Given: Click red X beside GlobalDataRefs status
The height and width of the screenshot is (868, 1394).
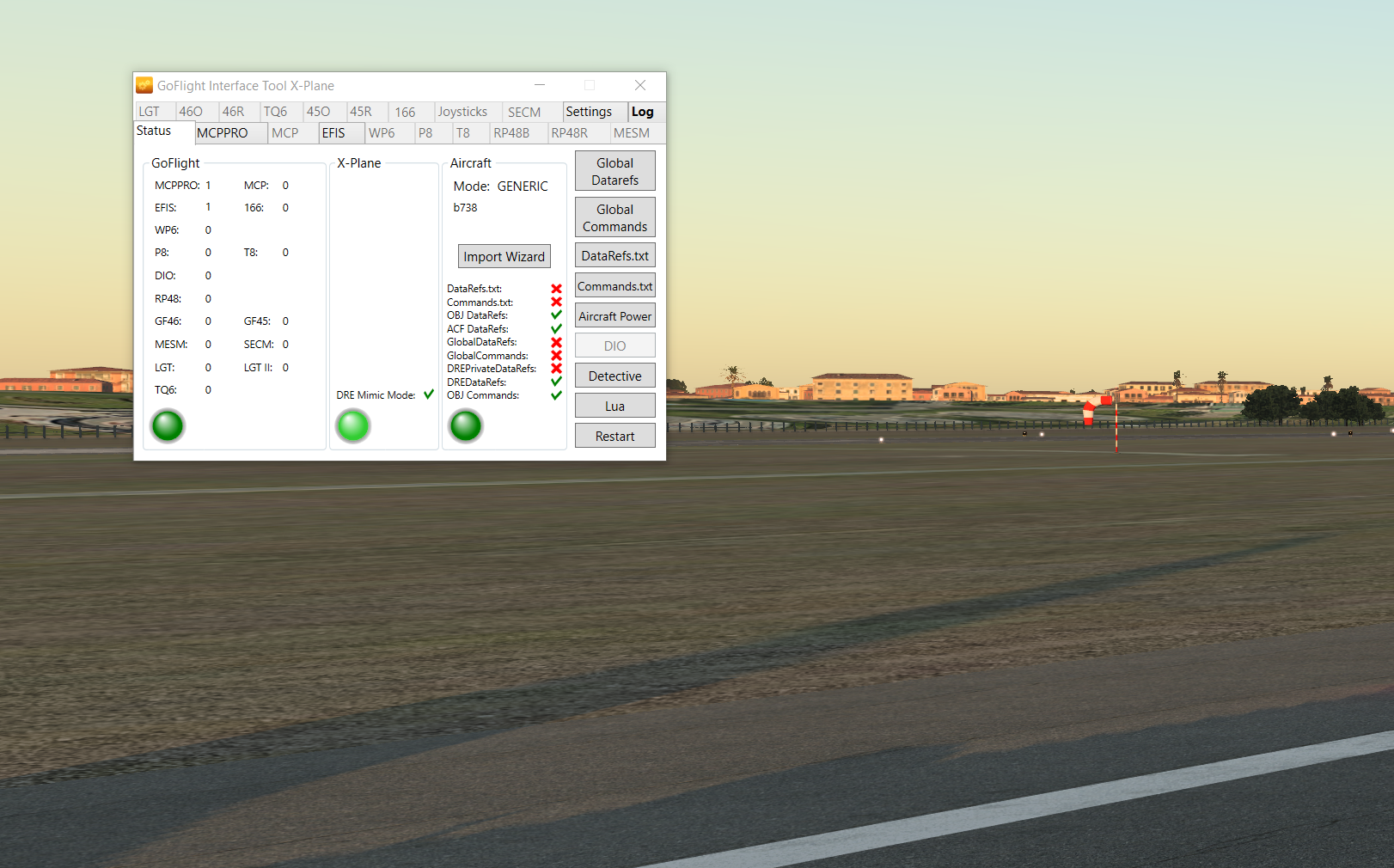Looking at the screenshot, I should [x=556, y=342].
